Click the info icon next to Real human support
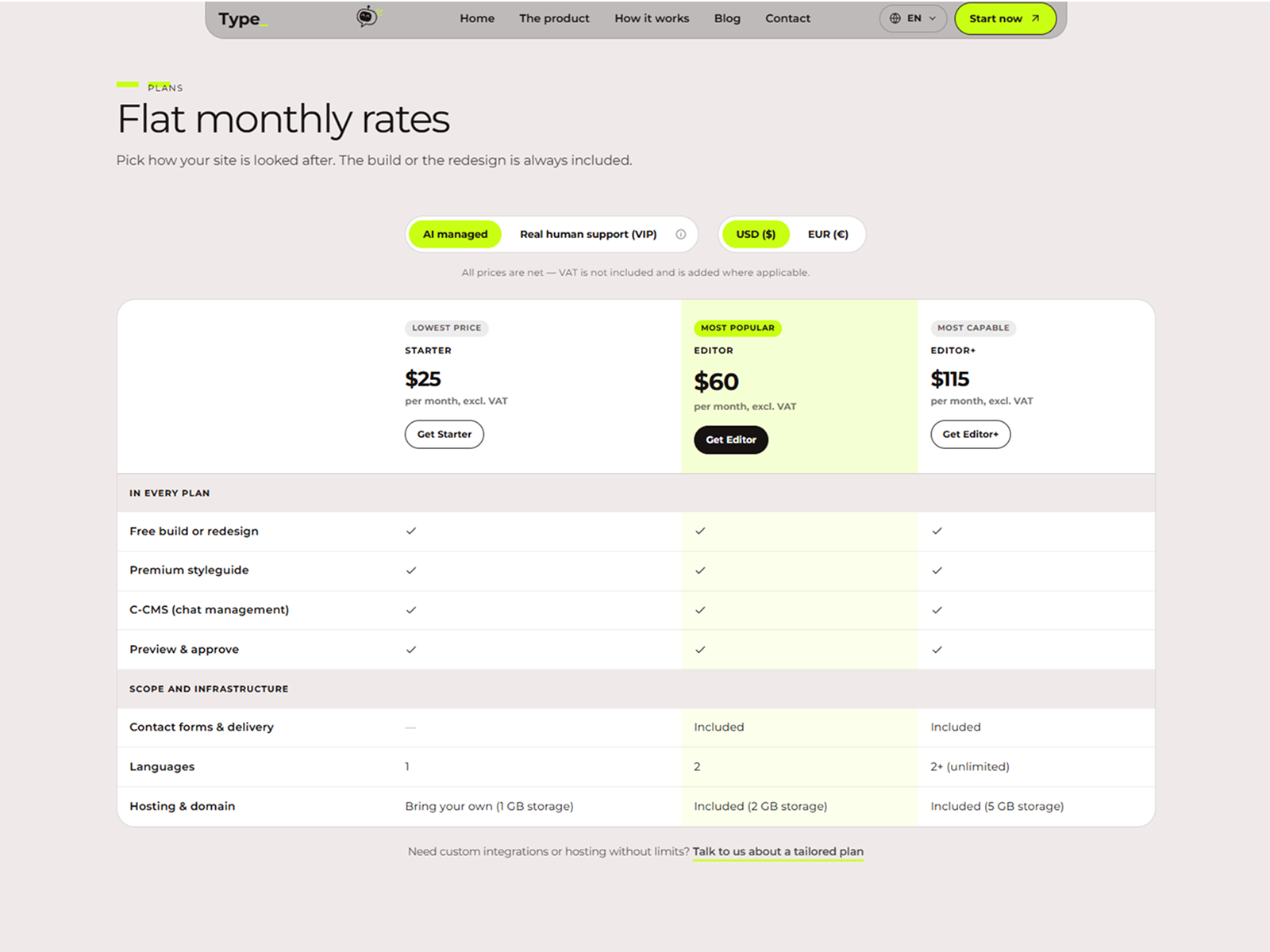The width and height of the screenshot is (1270, 952). click(681, 234)
